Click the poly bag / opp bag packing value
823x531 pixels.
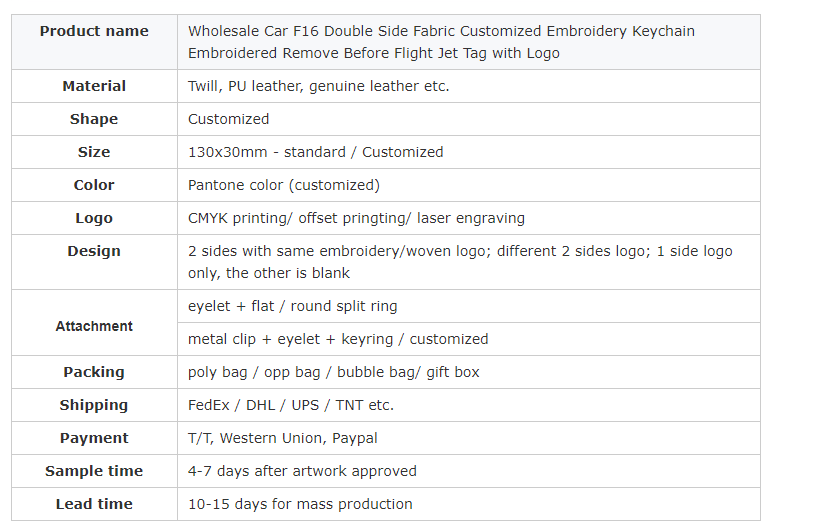click(x=333, y=372)
